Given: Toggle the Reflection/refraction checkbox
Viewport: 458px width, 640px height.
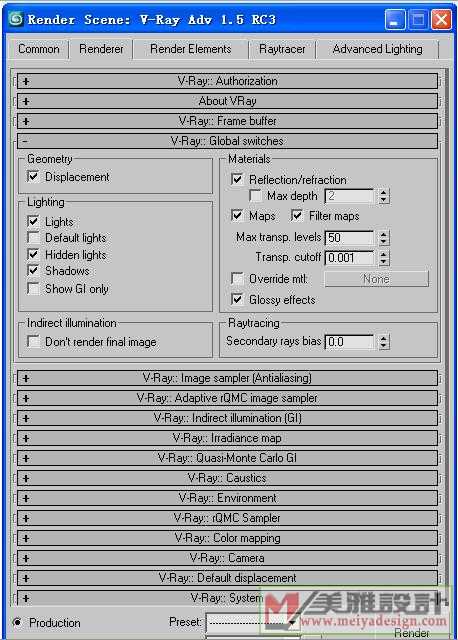Looking at the screenshot, I should point(237,180).
